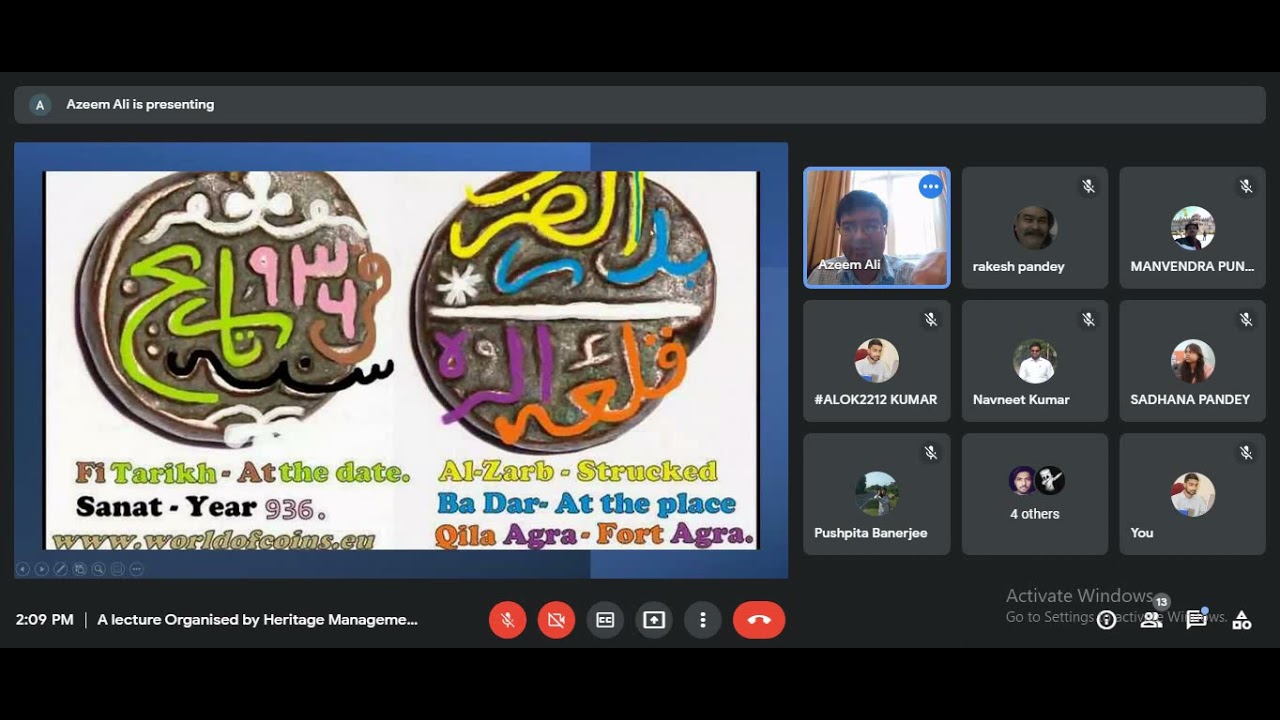Open the More options three-dot menu
This screenshot has height=720, width=1280.
(x=703, y=620)
